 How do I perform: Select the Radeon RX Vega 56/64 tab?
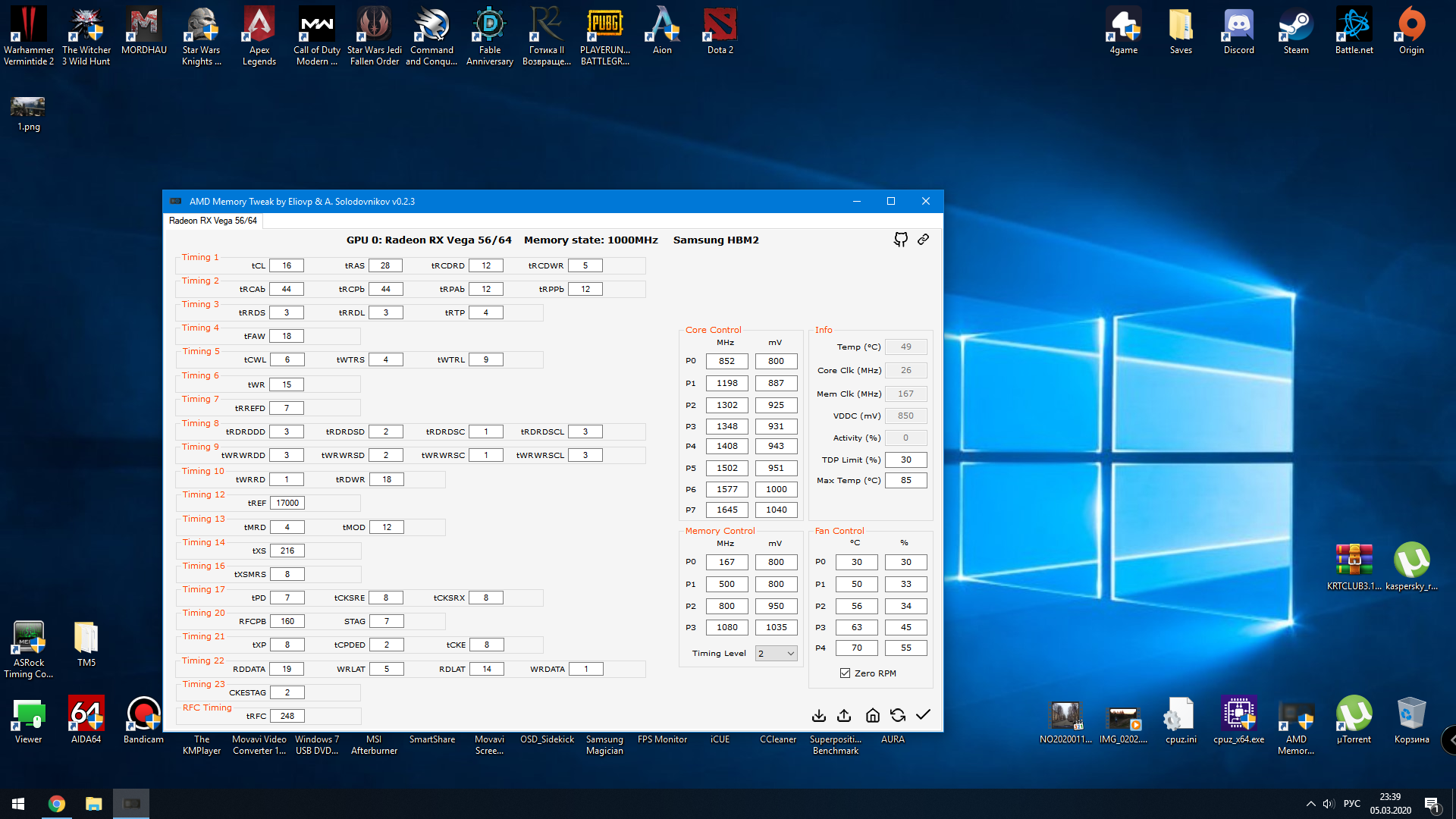pos(213,221)
